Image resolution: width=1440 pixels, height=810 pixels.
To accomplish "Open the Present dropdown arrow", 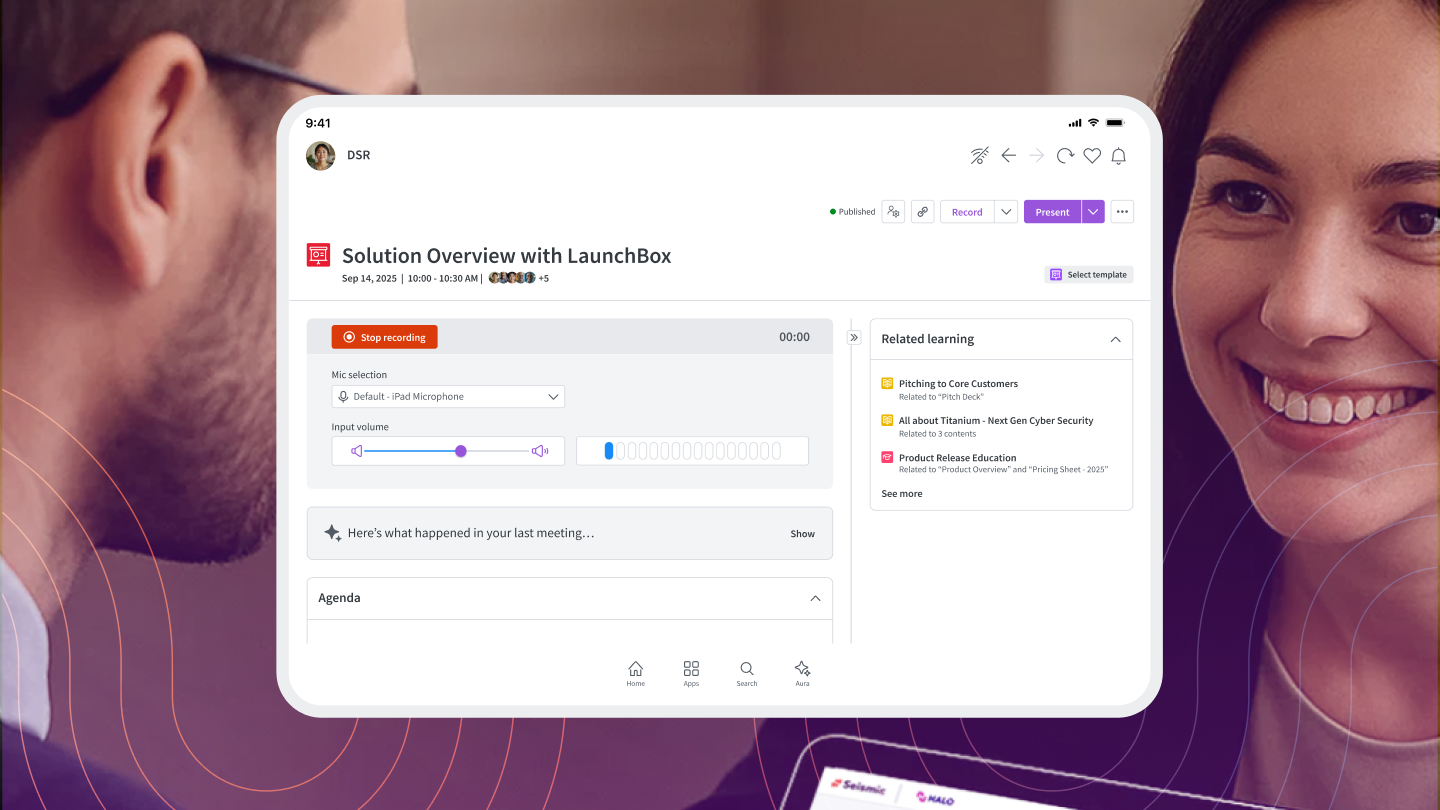I will [x=1093, y=212].
